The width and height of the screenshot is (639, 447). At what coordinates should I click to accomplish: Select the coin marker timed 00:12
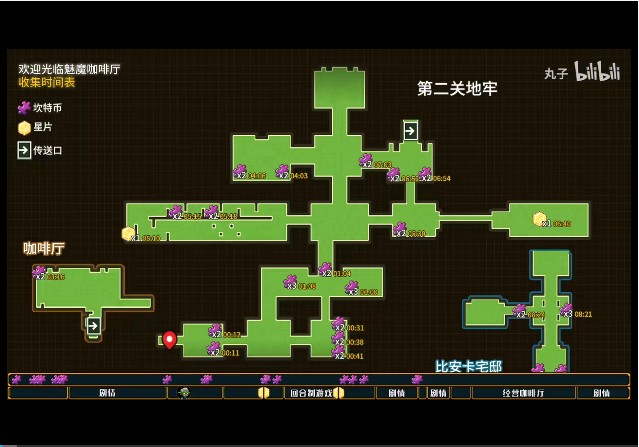215,330
